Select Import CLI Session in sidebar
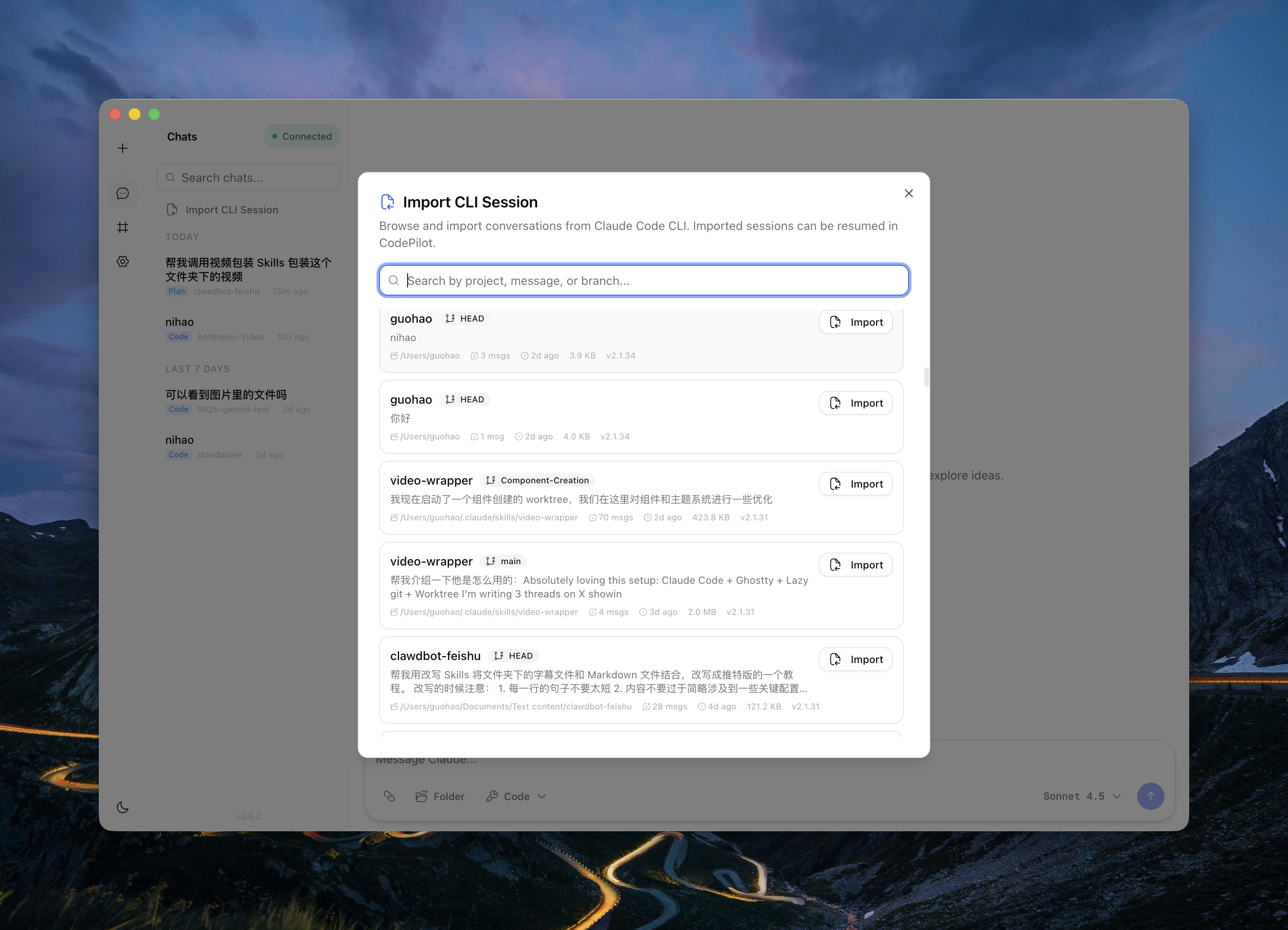Viewport: 1288px width, 930px height. tap(231, 210)
